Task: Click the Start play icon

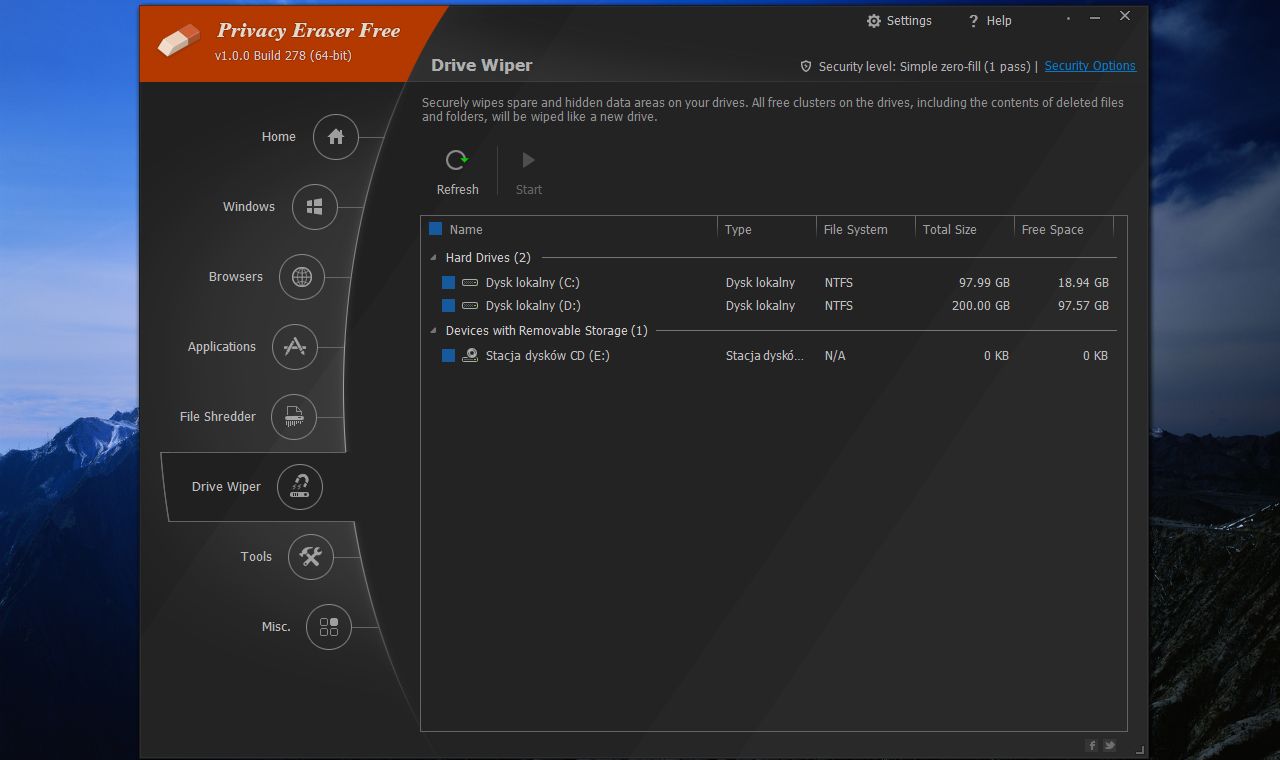Action: [528, 160]
